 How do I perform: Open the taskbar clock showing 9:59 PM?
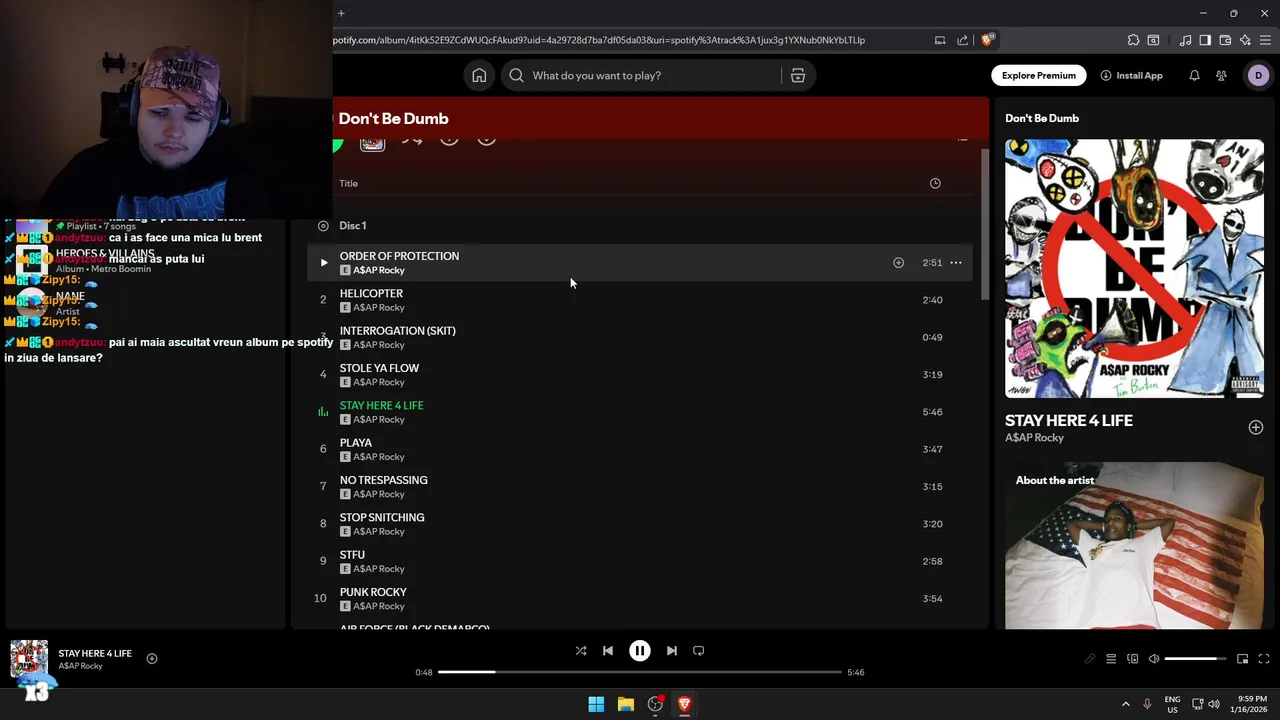[1248, 704]
